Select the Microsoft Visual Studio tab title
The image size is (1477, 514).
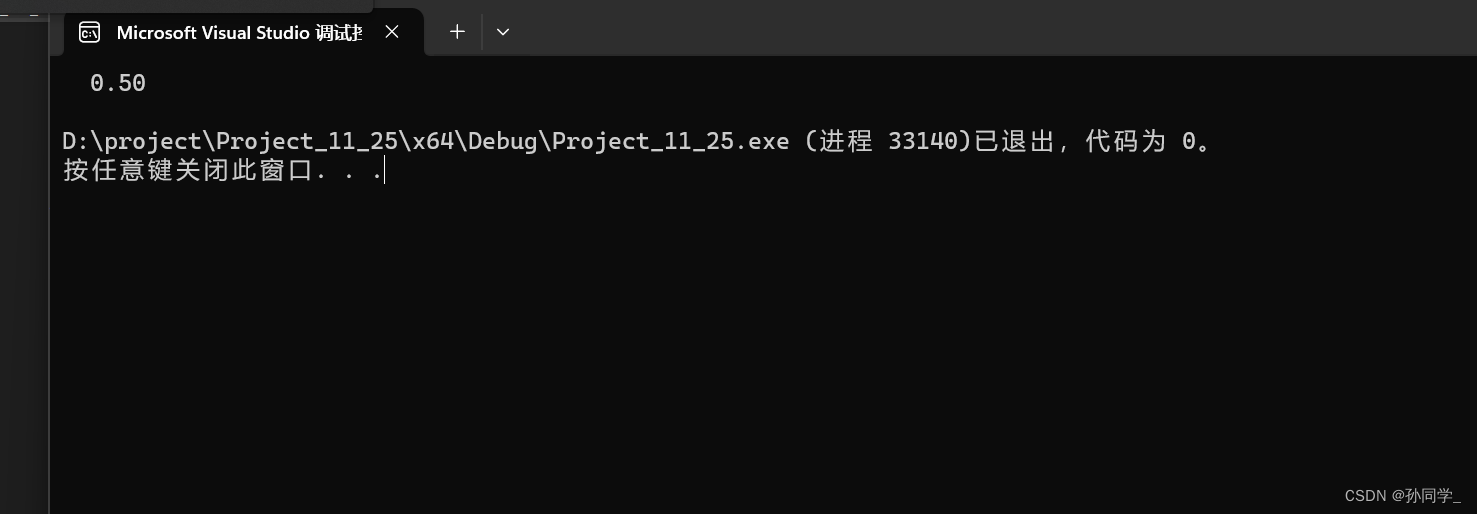tap(238, 32)
